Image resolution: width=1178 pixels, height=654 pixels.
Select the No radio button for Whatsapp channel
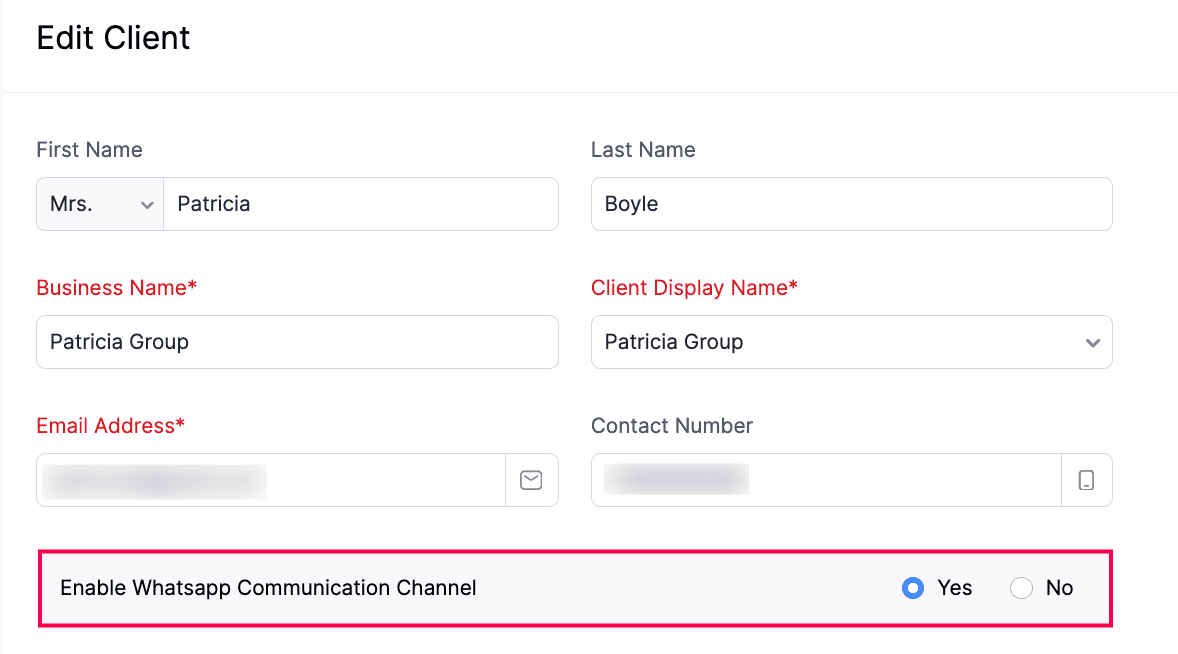1021,588
